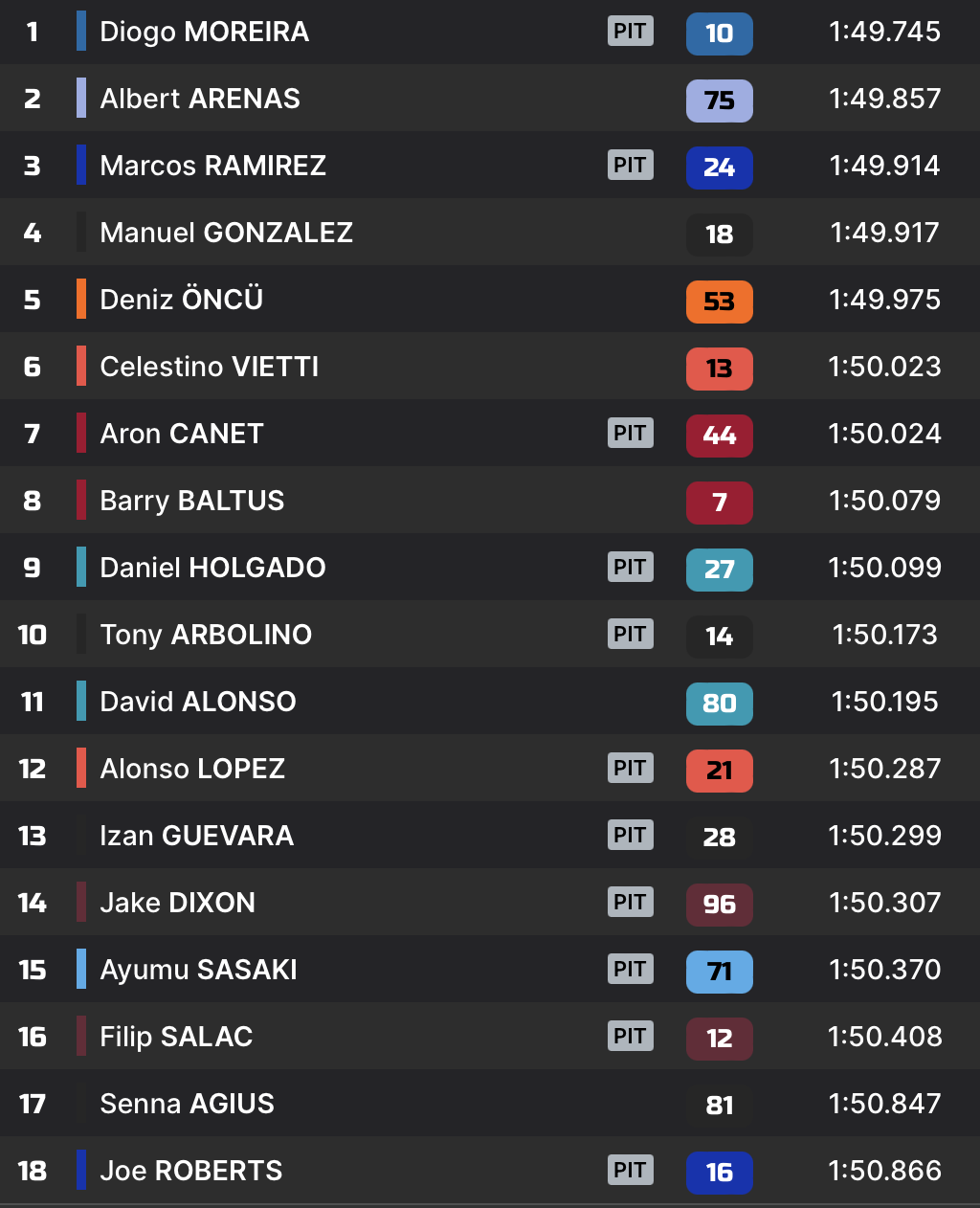This screenshot has width=980, height=1208.
Task: Click number badge 80 for David Alonso
Action: pos(719,704)
